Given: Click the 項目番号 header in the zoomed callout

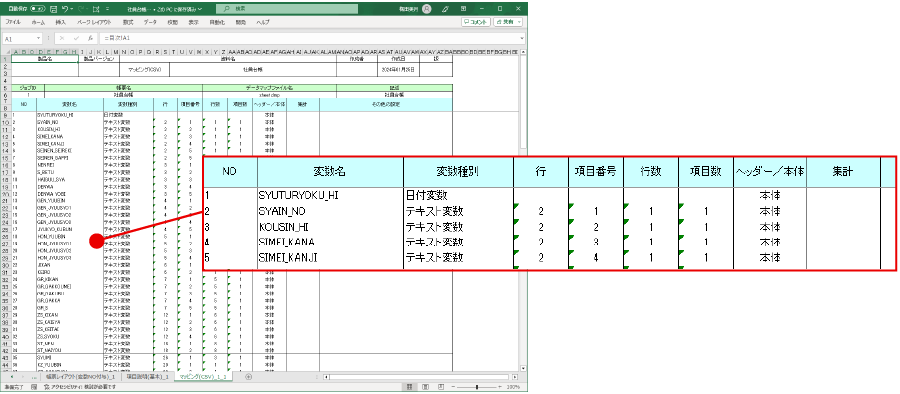Looking at the screenshot, I should pyautogui.click(x=596, y=172).
